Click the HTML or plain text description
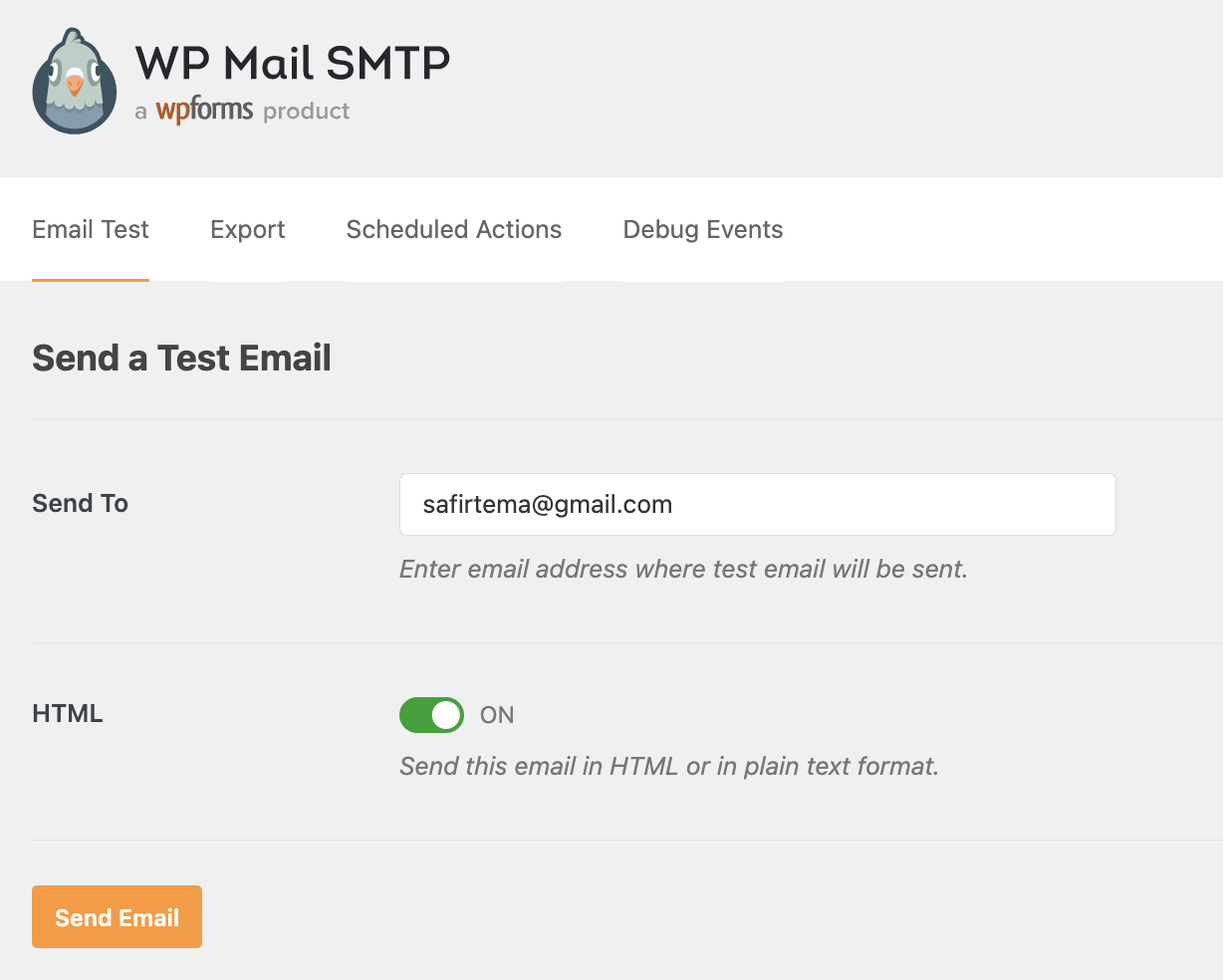 click(x=669, y=766)
